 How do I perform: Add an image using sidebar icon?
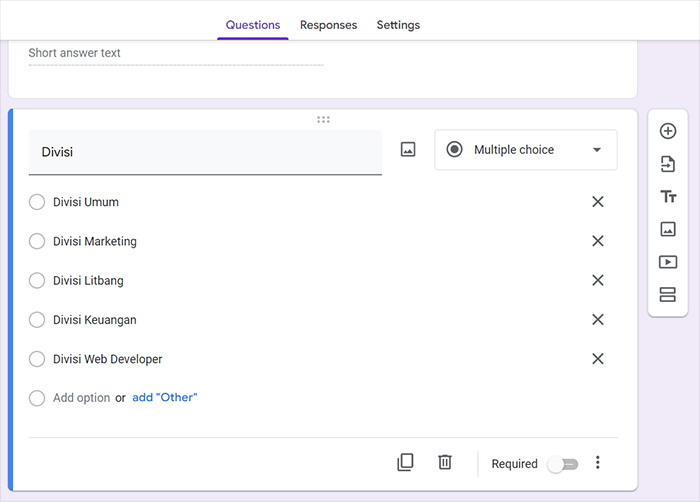668,229
